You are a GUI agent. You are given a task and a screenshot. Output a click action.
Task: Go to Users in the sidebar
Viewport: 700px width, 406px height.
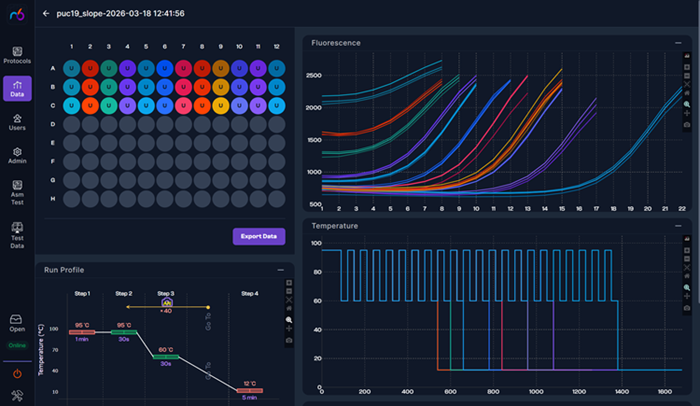point(17,122)
